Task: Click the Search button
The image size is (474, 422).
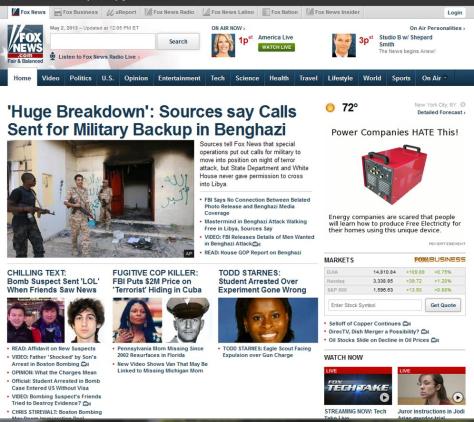Action: (x=178, y=41)
